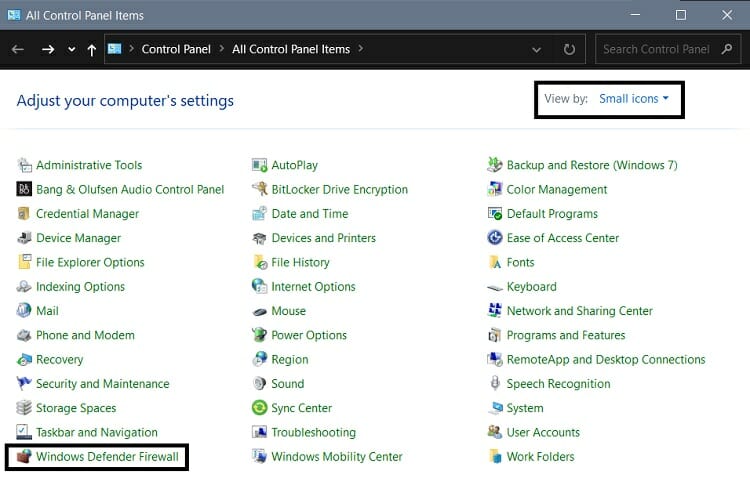The image size is (750, 496).
Task: Expand the address bar history dropdown
Action: tap(538, 49)
